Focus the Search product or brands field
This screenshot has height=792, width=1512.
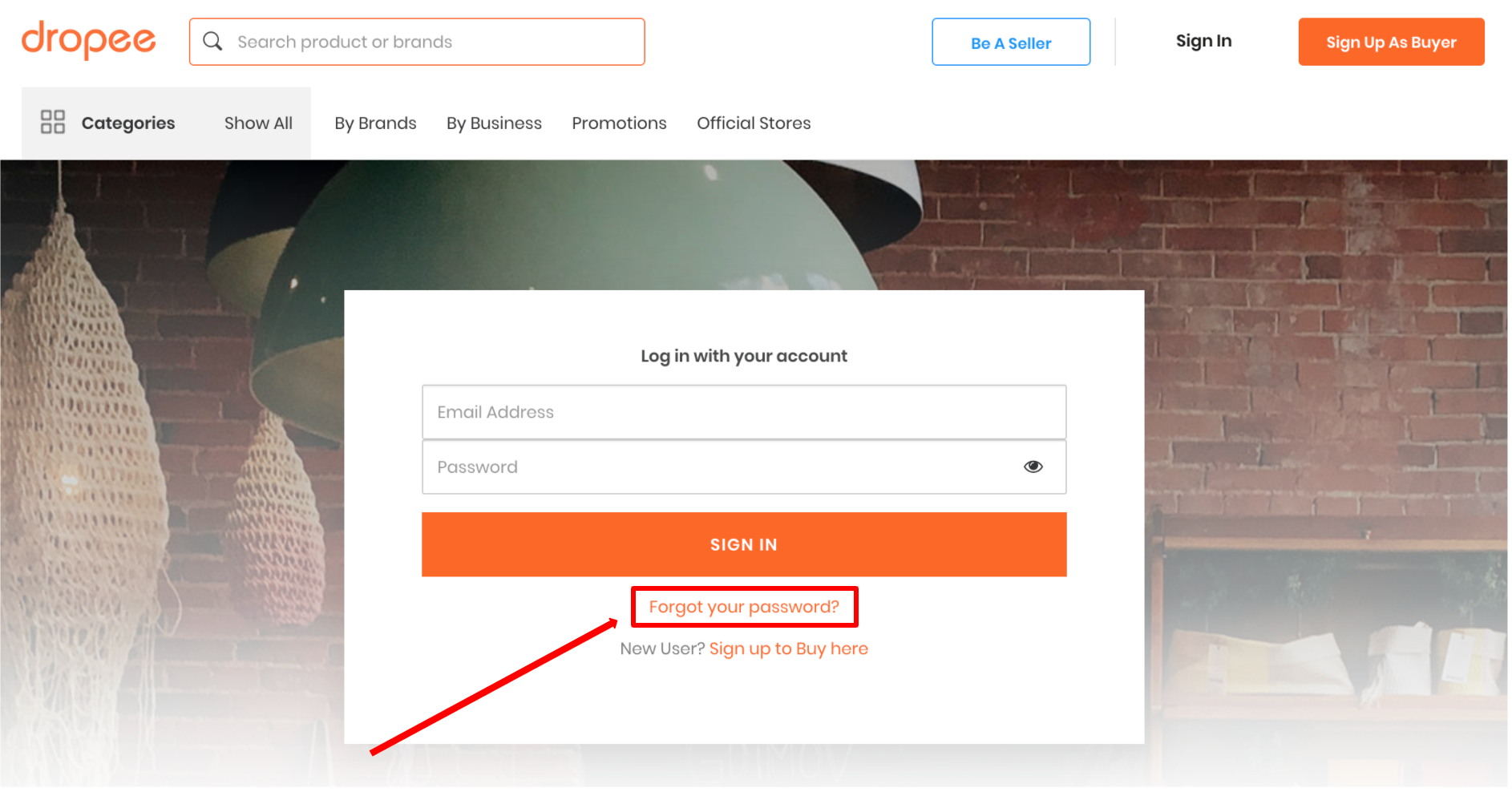[x=417, y=42]
